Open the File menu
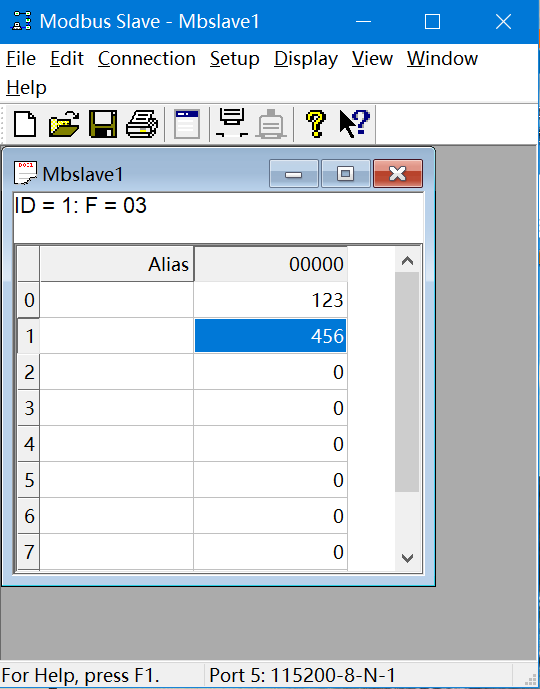The height and width of the screenshot is (689, 540). click(x=21, y=58)
